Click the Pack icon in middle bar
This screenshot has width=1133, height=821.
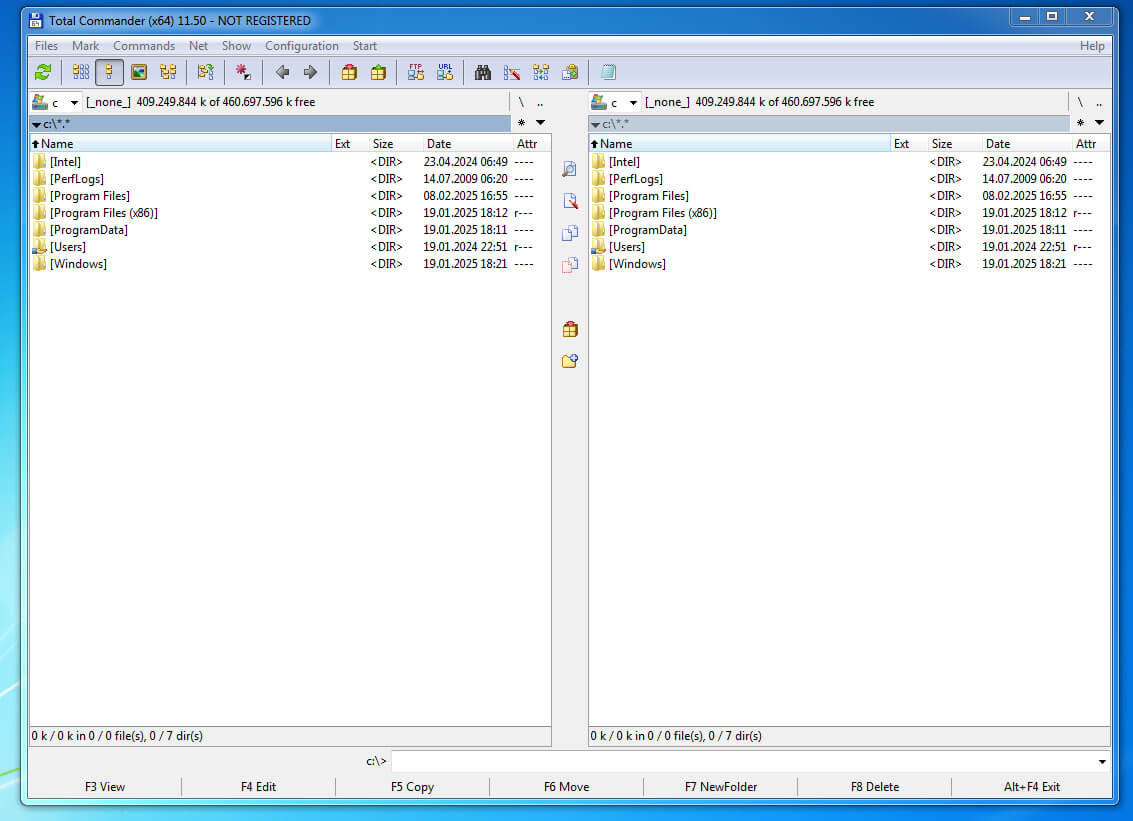point(570,330)
